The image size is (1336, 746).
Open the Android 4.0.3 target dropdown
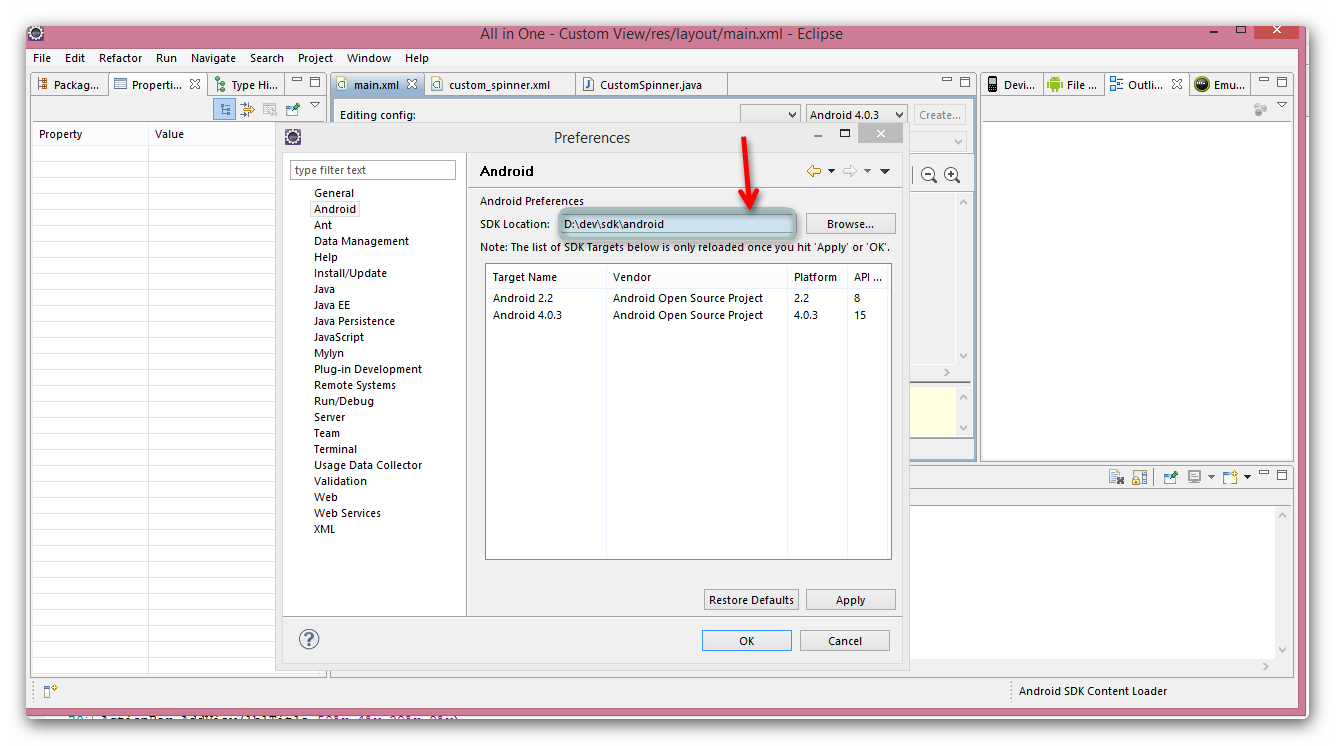tap(856, 115)
